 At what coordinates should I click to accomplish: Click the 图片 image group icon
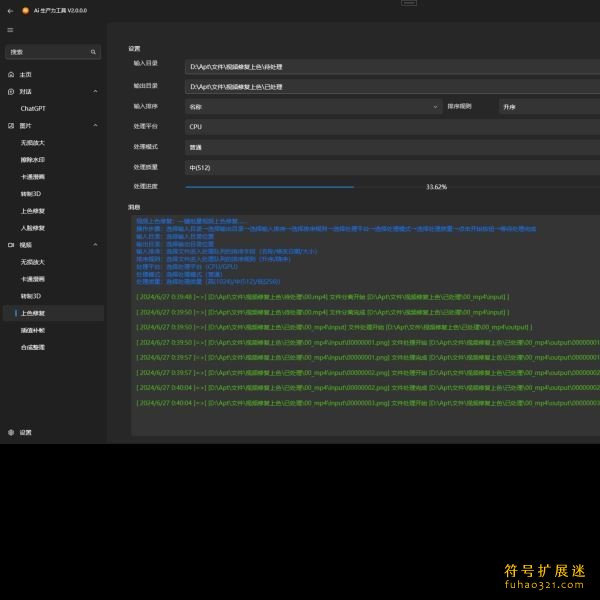pos(11,126)
